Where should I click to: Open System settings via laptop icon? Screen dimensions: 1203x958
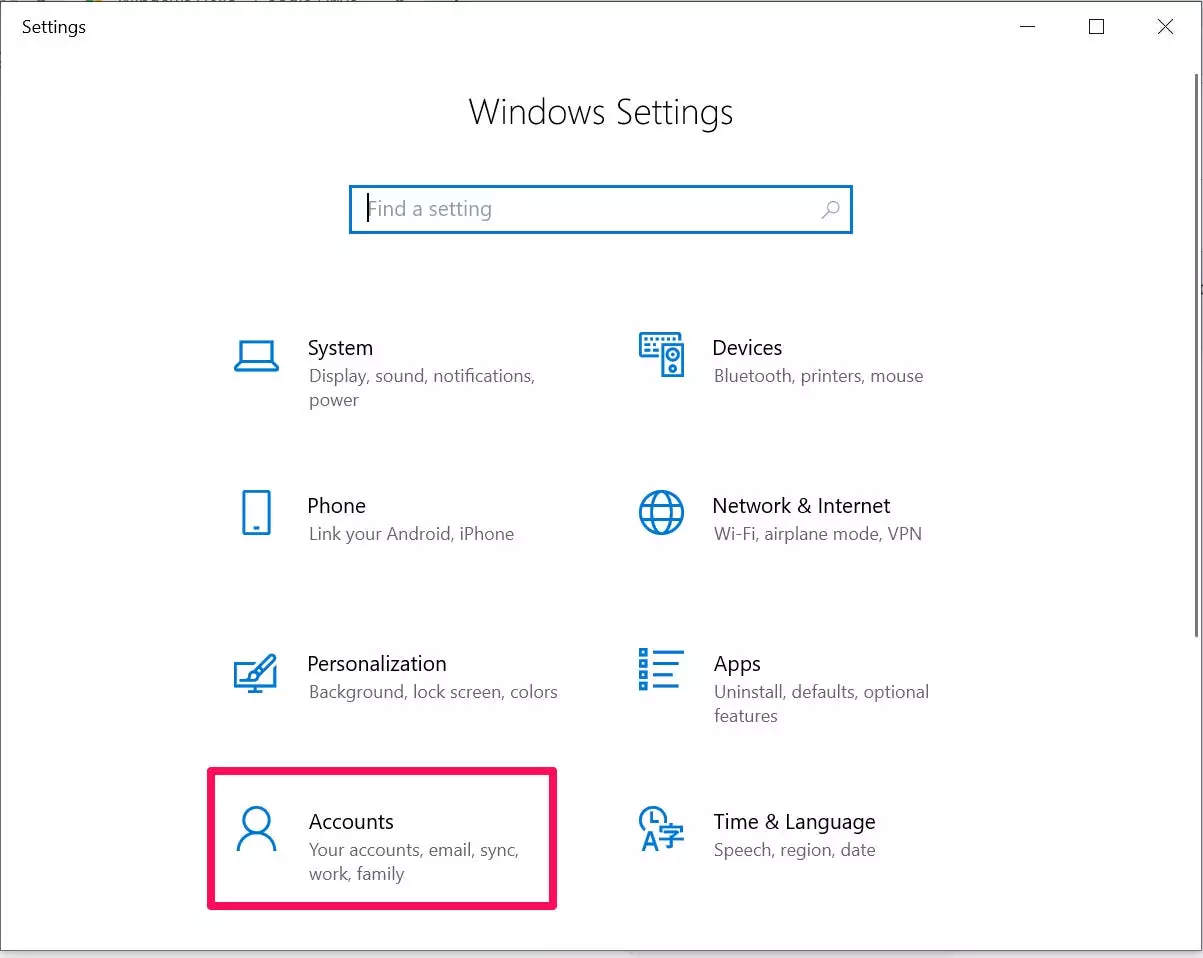pos(256,356)
